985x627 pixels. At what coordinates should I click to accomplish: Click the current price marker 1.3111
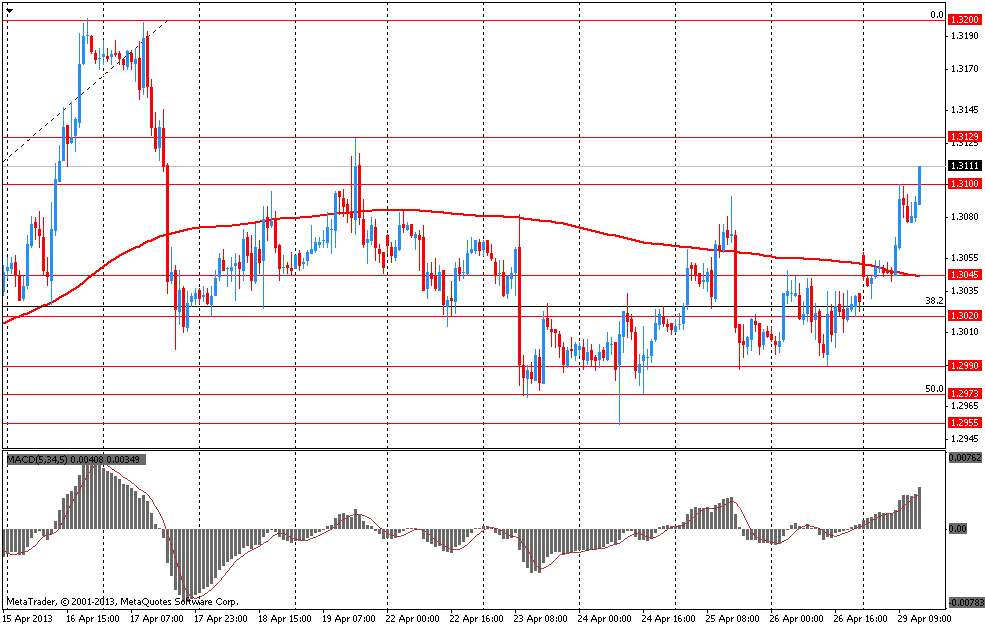coord(964,166)
